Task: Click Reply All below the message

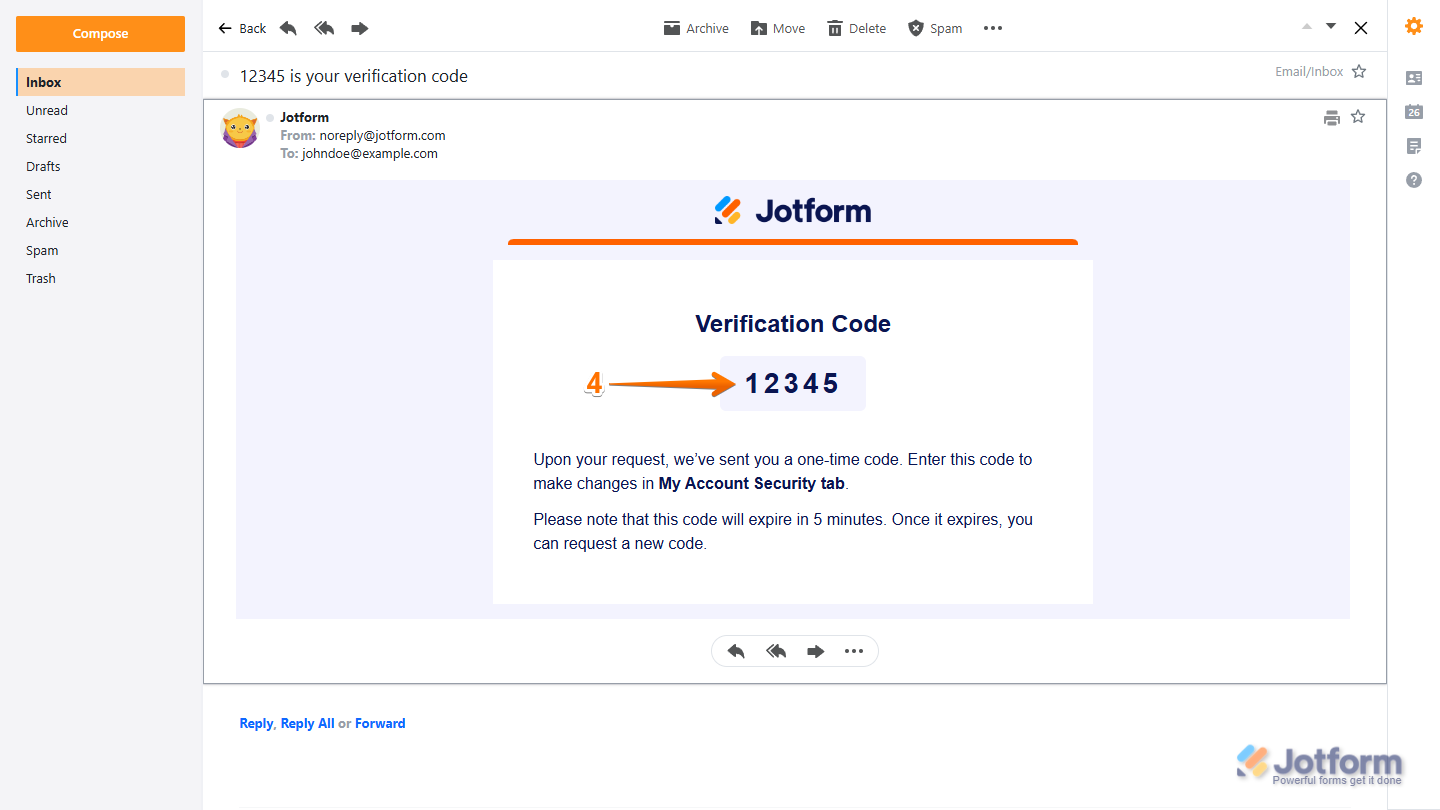Action: pyautogui.click(x=307, y=723)
